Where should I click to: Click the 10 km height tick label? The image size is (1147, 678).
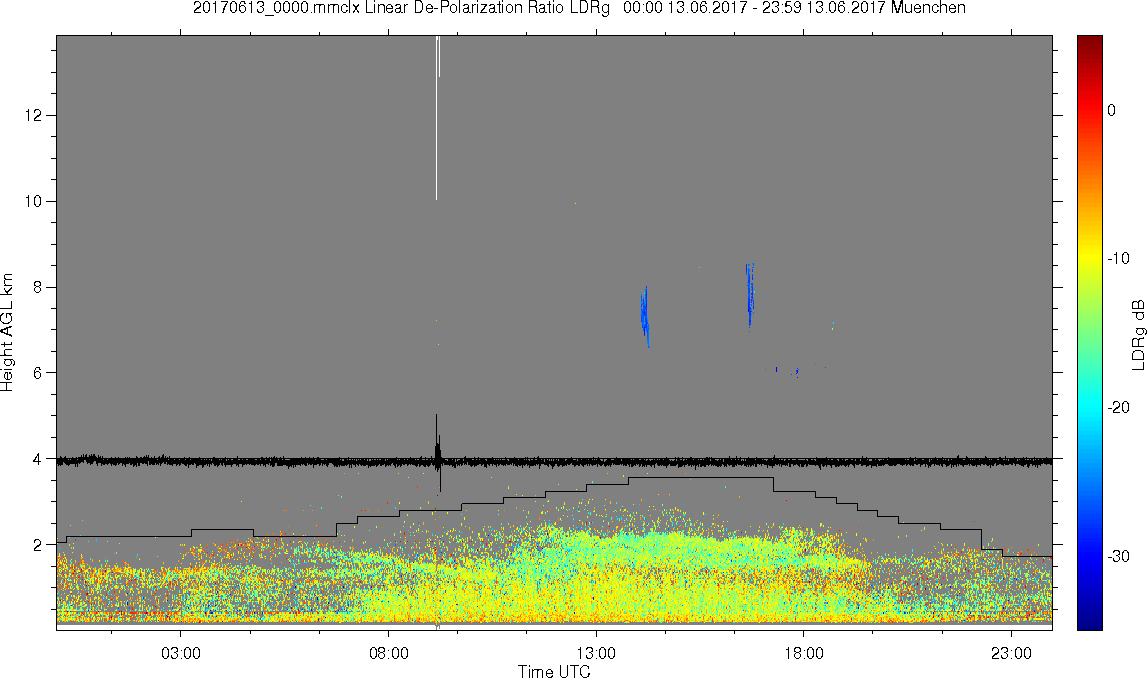32,201
